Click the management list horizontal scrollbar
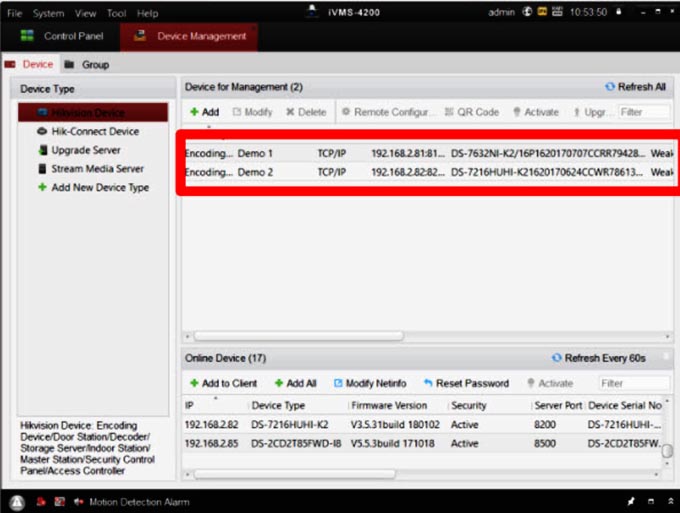This screenshot has width=680, height=513. click(x=299, y=336)
